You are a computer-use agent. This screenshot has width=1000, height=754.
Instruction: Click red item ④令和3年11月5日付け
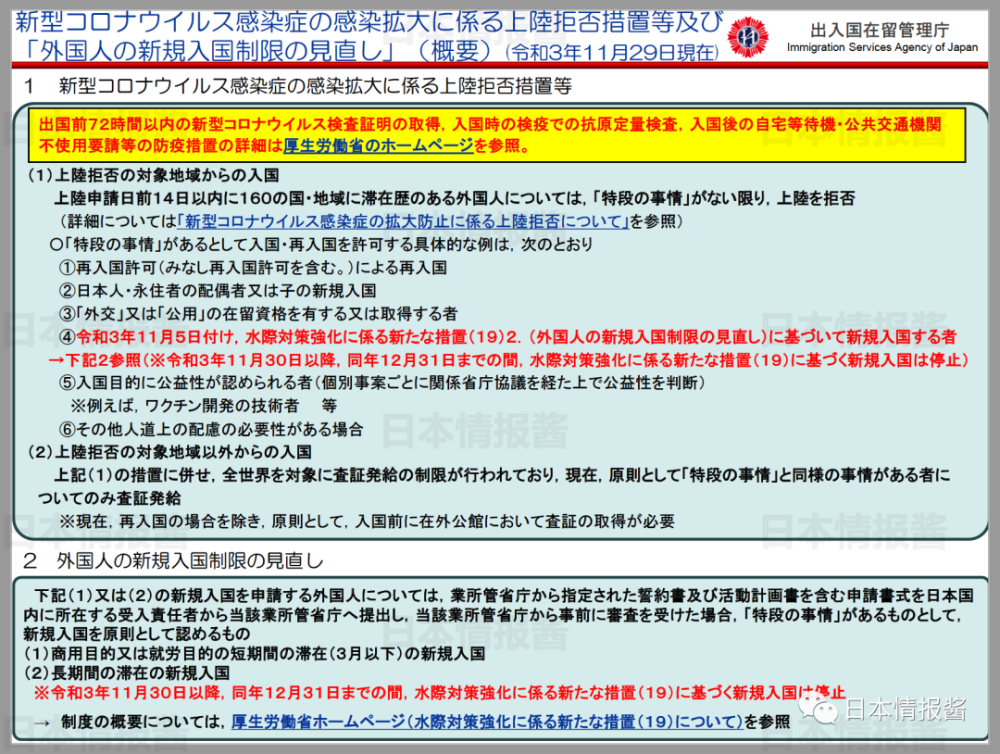tap(508, 337)
